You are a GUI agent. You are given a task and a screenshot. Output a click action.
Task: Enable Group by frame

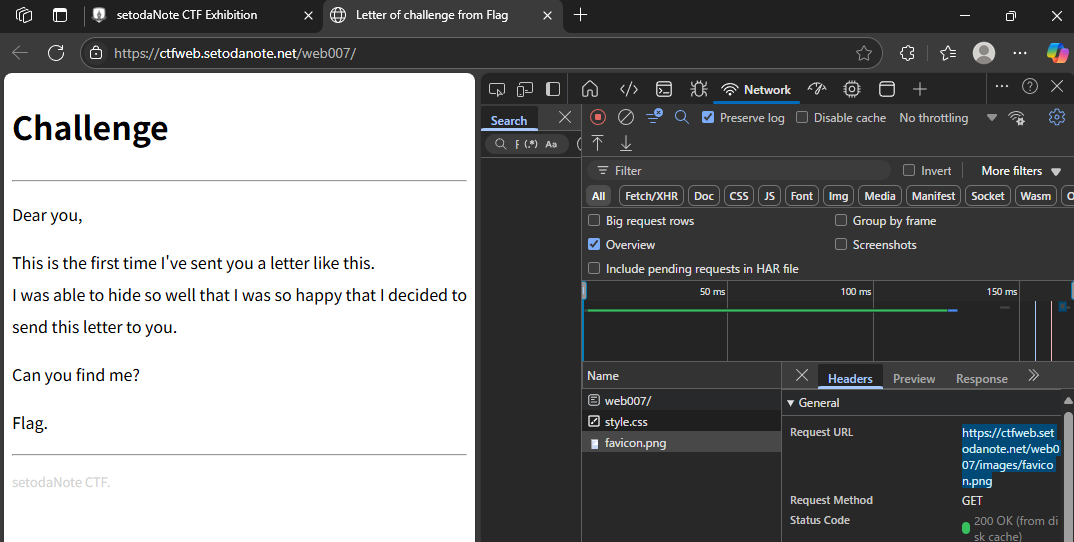[840, 221]
